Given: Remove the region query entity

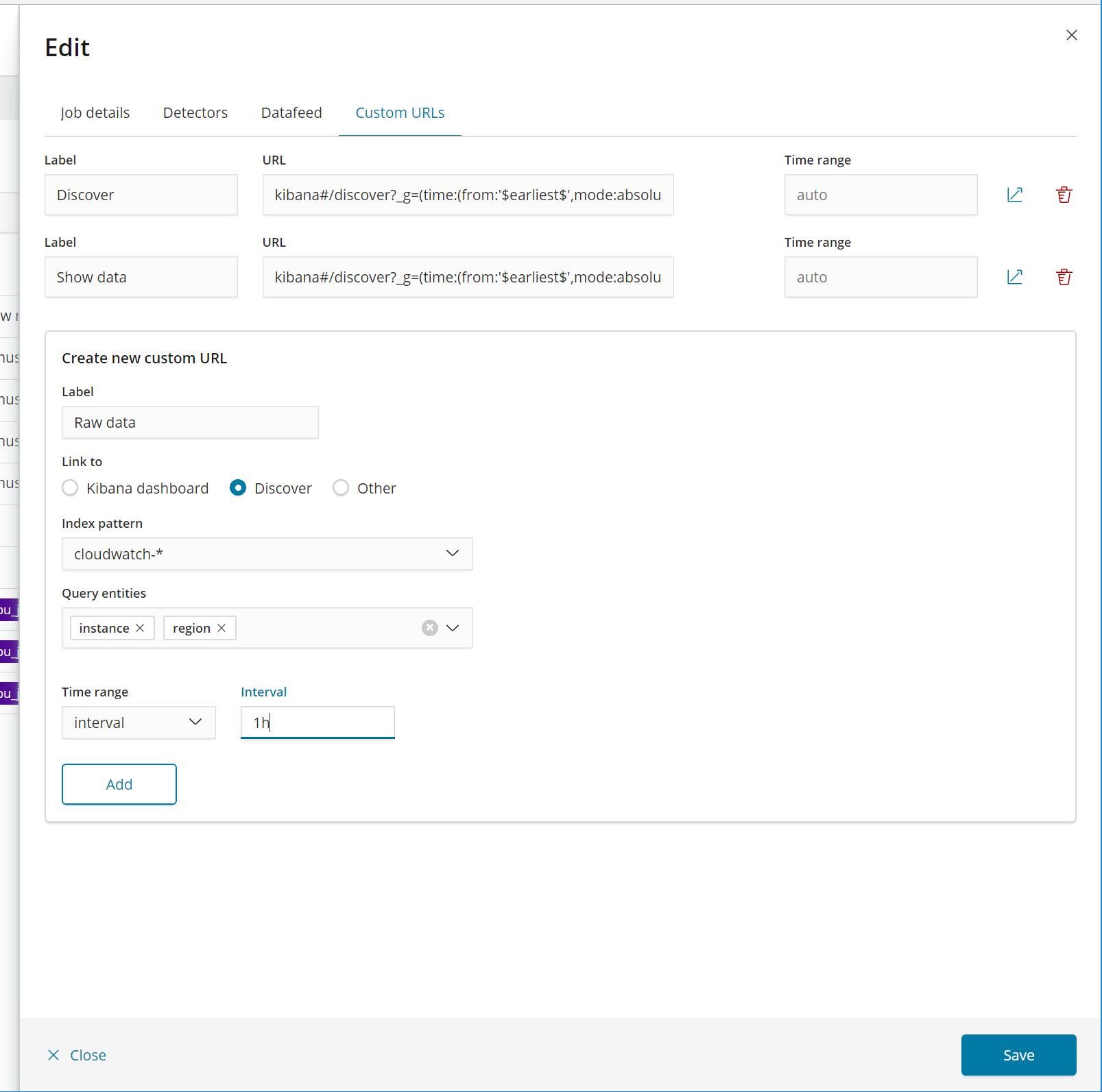Looking at the screenshot, I should pos(221,628).
